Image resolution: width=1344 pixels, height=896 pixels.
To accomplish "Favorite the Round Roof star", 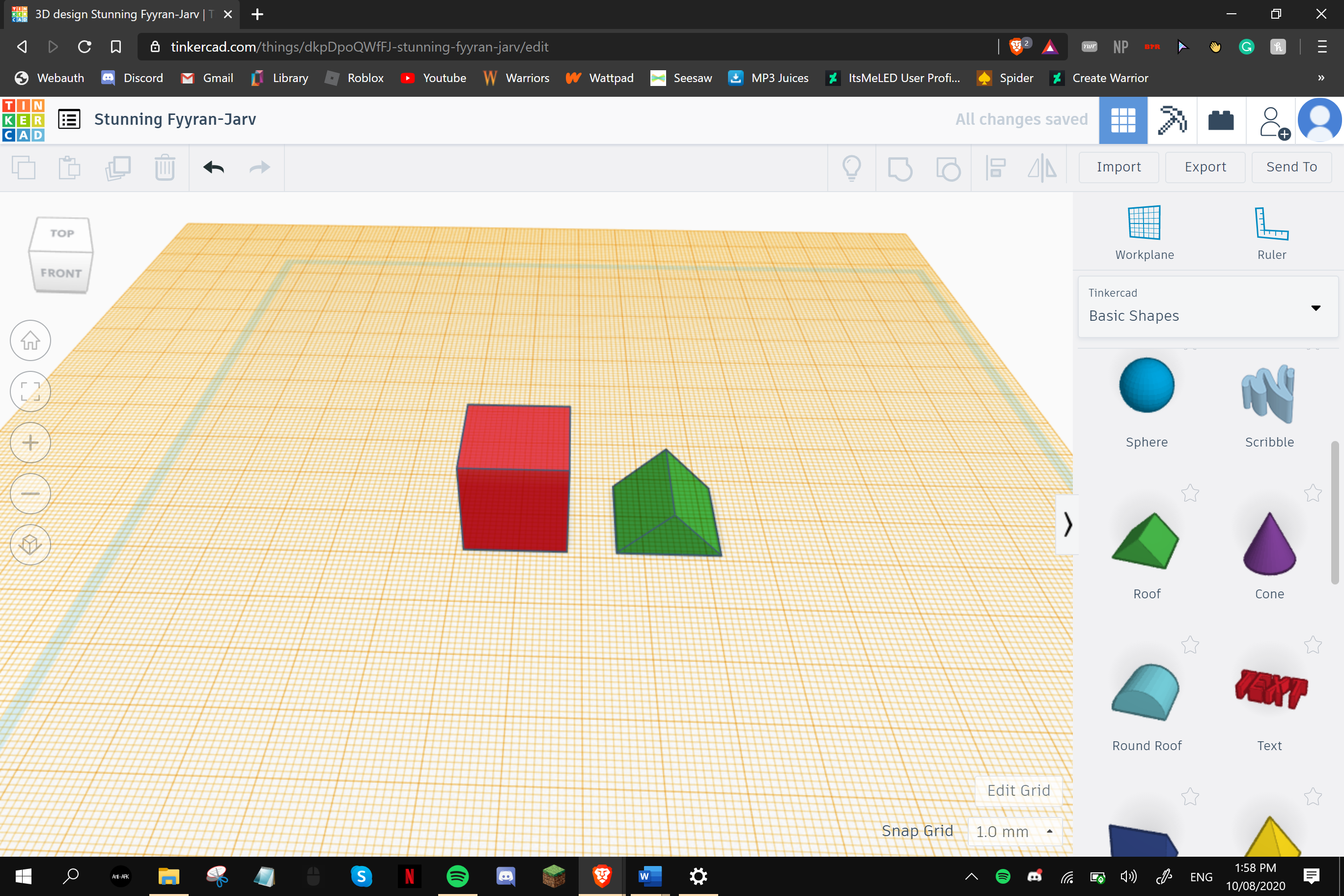I will [1190, 644].
